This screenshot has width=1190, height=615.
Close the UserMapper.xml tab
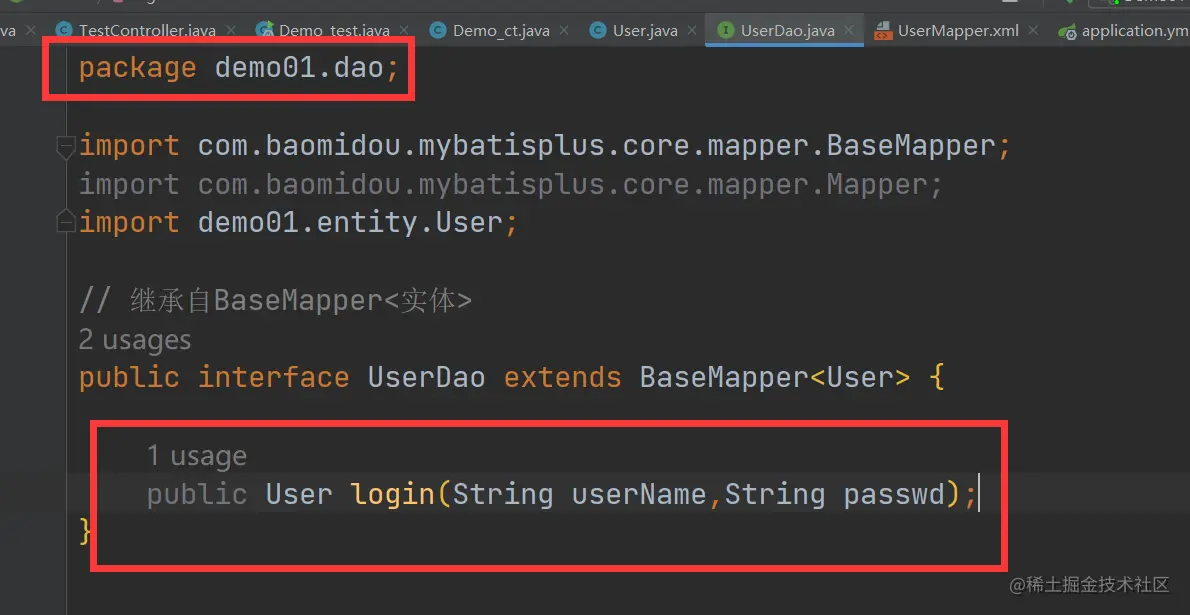click(1033, 31)
